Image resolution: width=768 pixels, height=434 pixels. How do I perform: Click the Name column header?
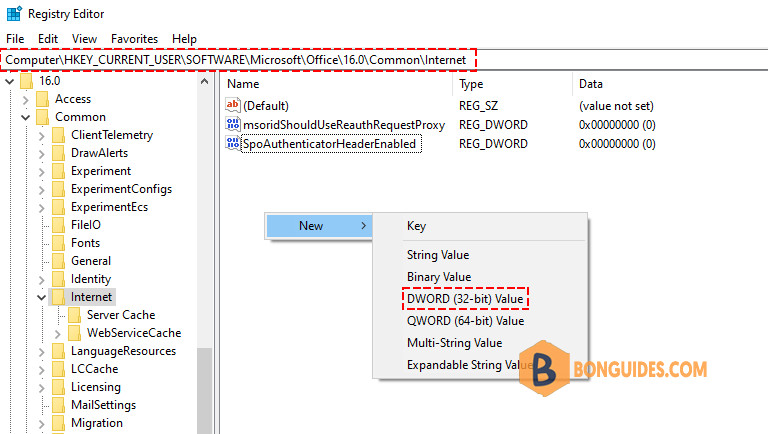[x=243, y=84]
